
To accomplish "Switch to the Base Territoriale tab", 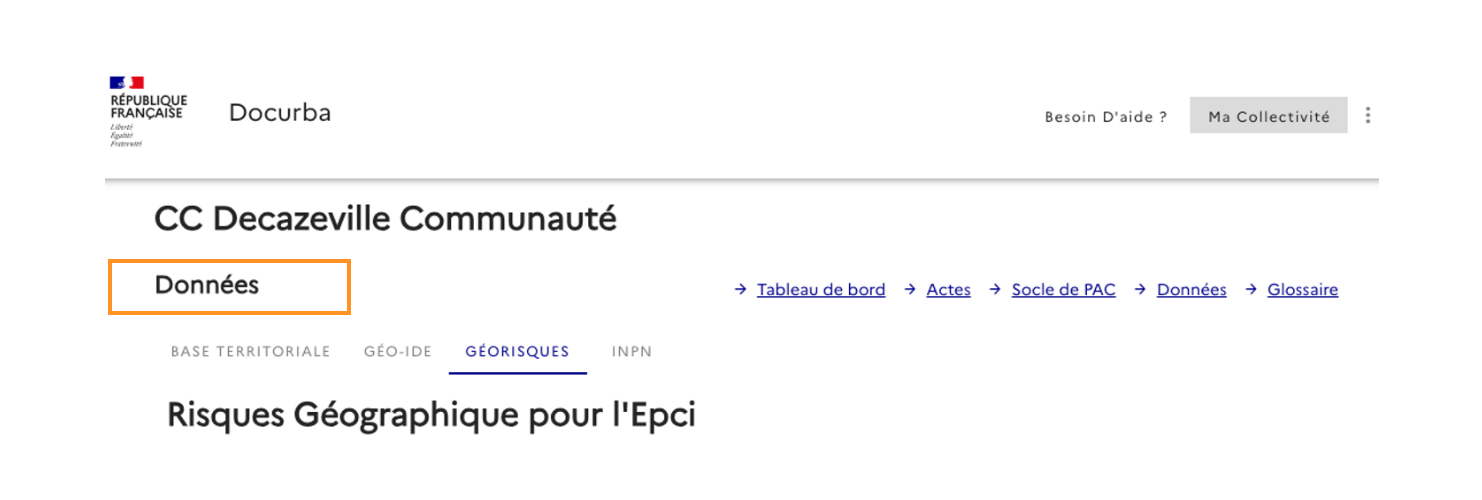I will tap(250, 352).
